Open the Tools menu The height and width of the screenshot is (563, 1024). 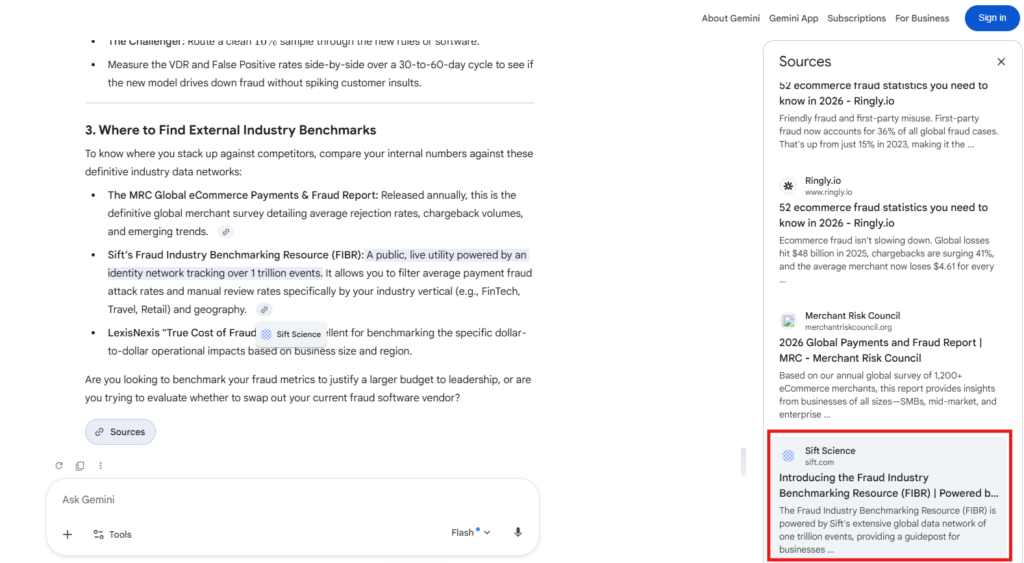112,534
